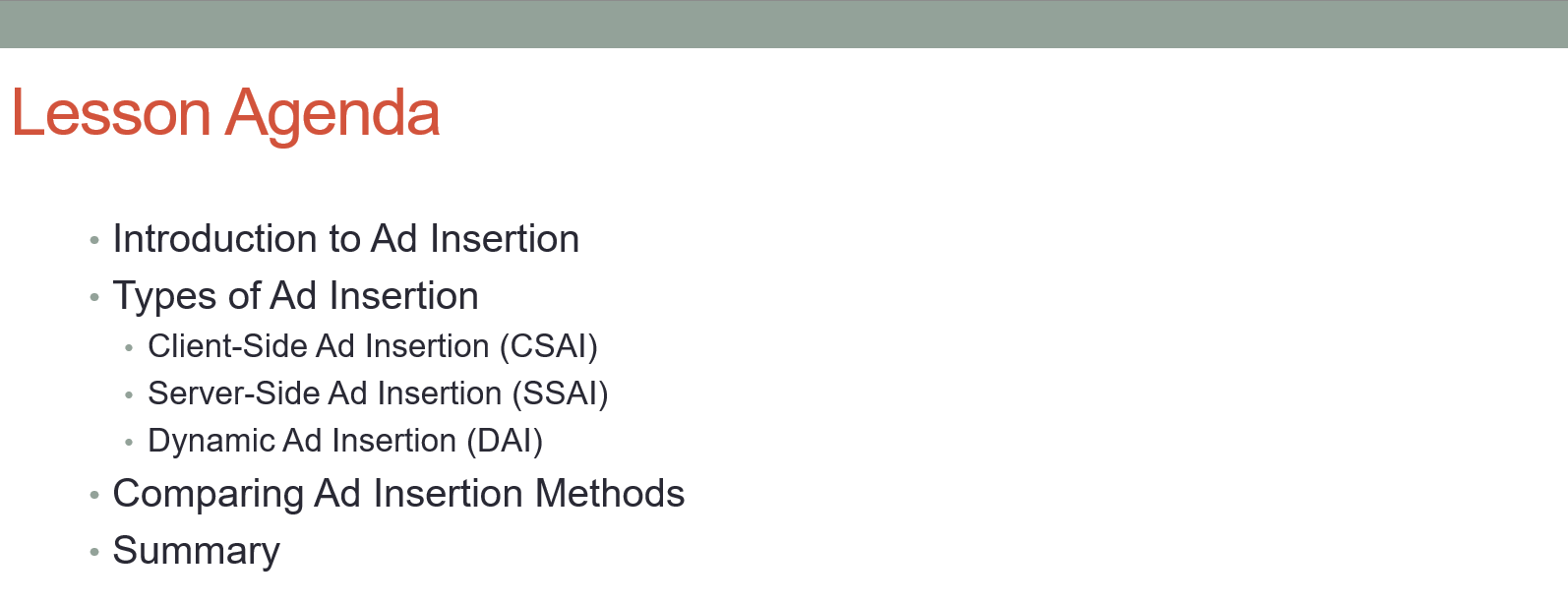
Task: Click the Server-Side Ad Insertion sub-item
Action: click(x=379, y=393)
